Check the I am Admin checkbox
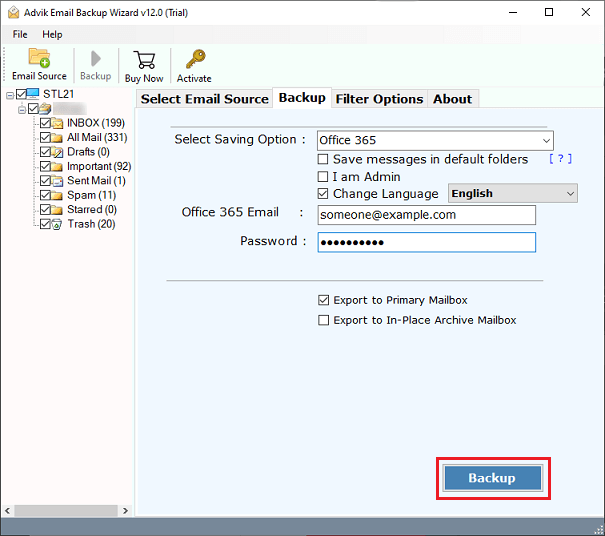 (x=323, y=177)
